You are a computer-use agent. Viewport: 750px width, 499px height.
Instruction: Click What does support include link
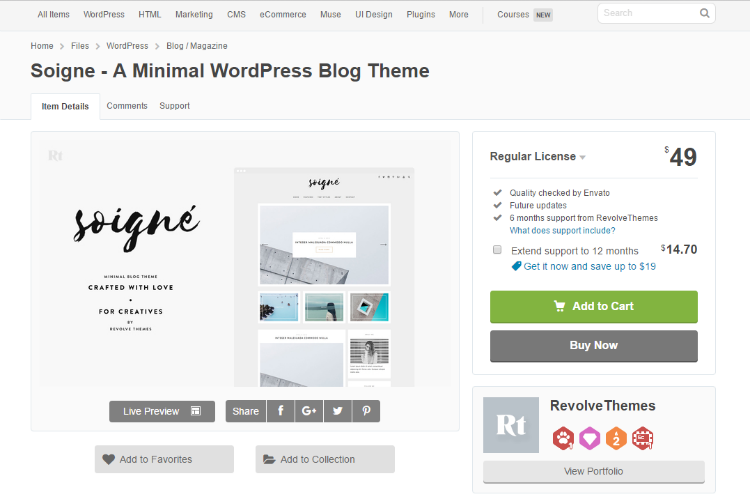[x=562, y=231]
